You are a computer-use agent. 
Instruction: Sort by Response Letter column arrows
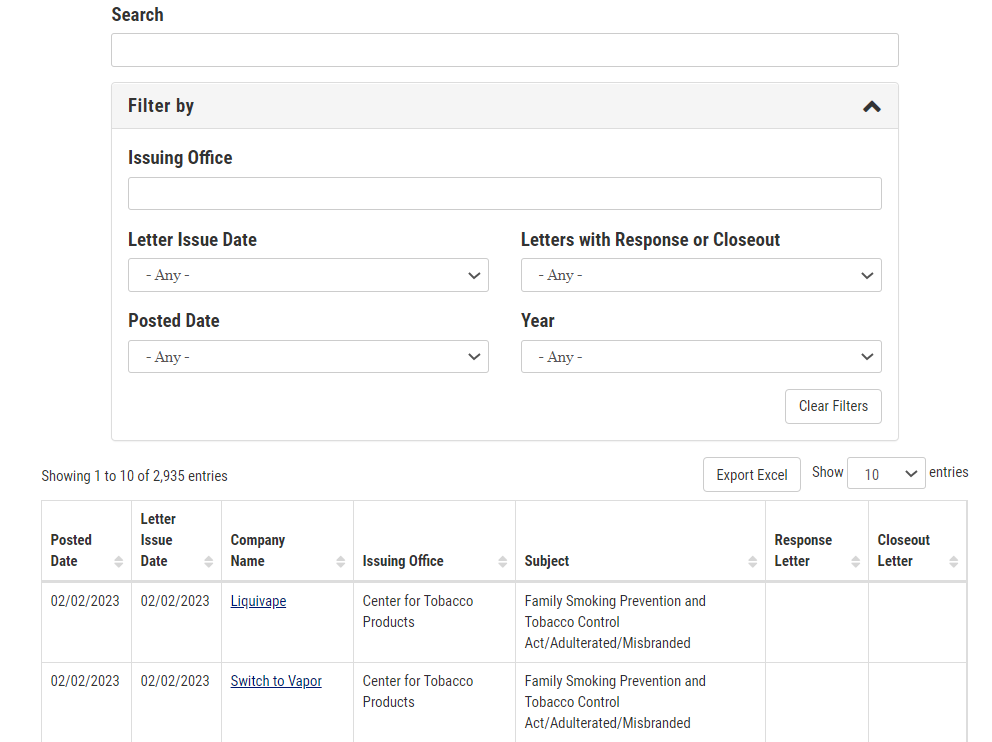pos(855,562)
